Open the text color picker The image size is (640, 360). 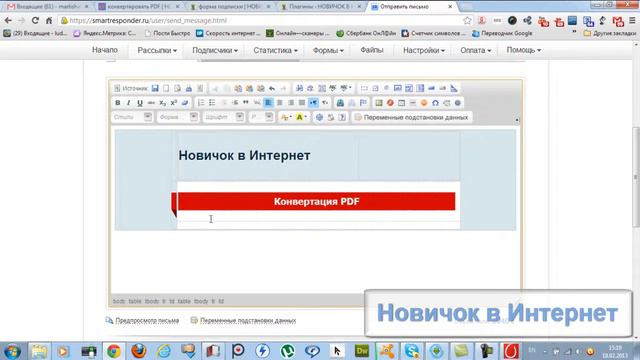point(286,117)
